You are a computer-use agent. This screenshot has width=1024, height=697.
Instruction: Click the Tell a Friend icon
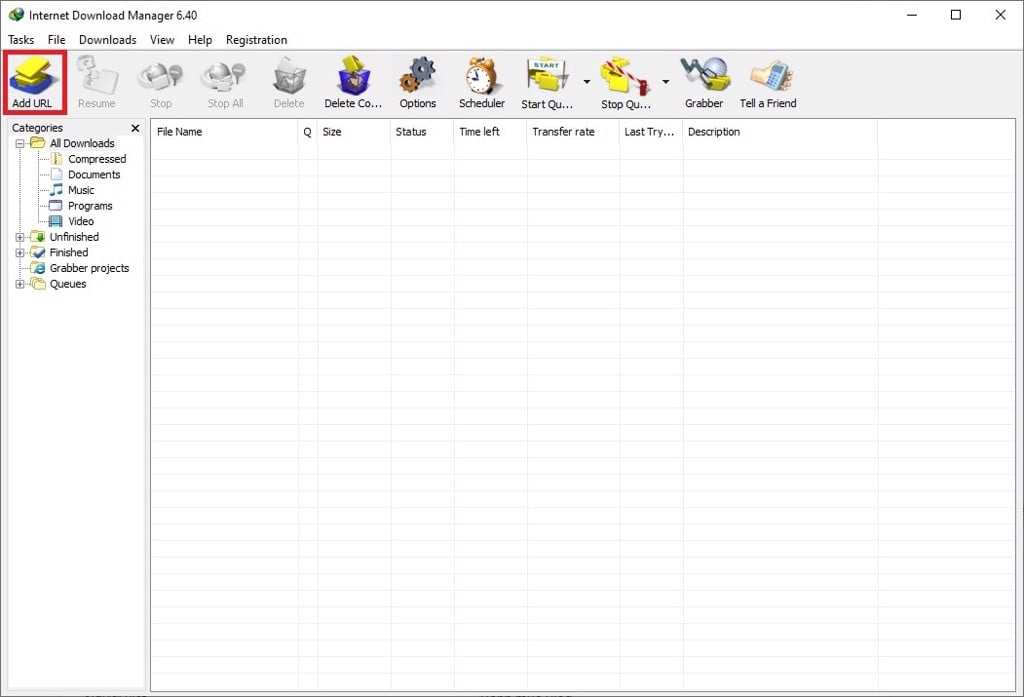coord(768,82)
